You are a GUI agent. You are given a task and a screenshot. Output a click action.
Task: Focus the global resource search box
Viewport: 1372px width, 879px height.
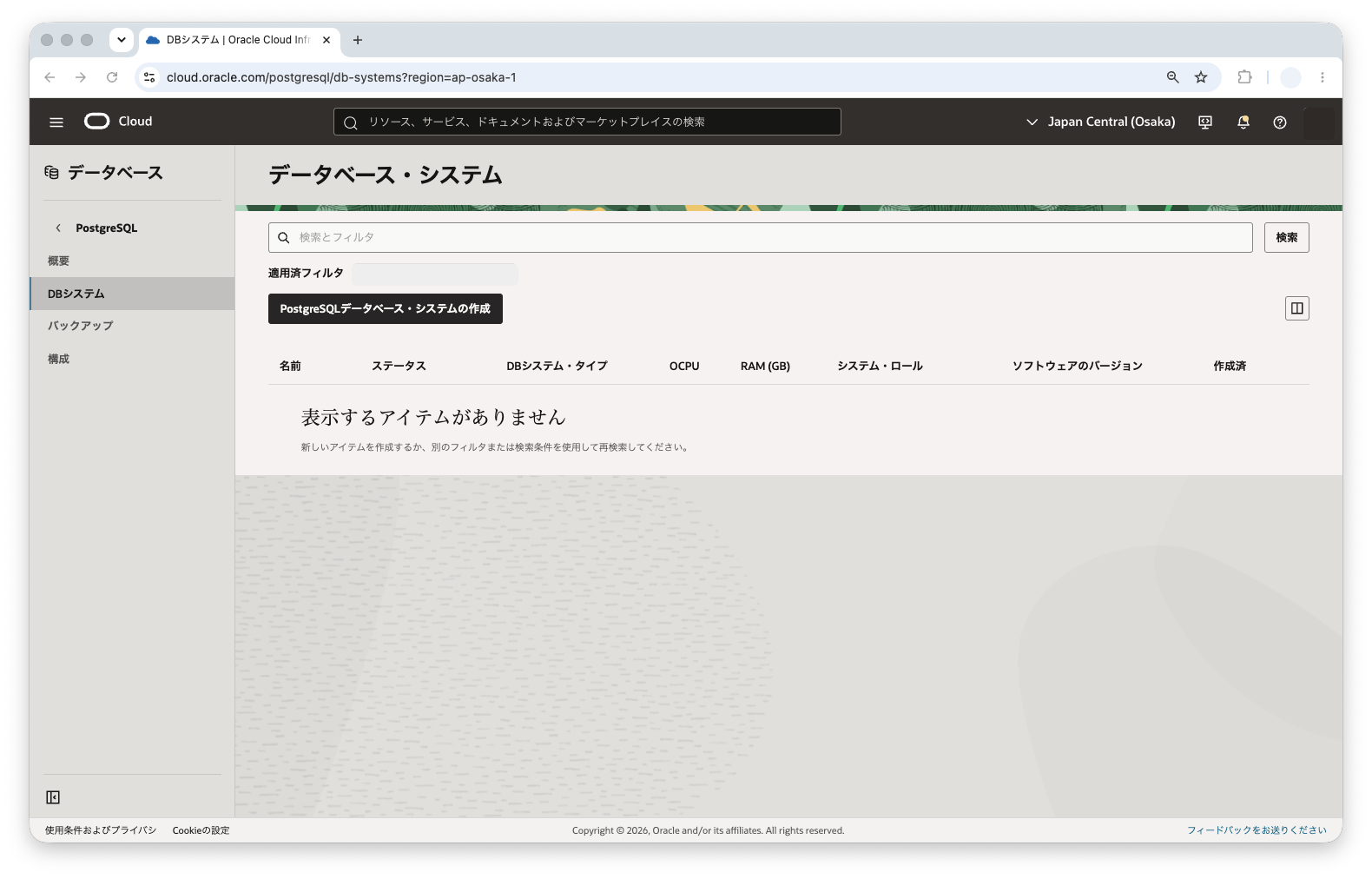pos(587,122)
